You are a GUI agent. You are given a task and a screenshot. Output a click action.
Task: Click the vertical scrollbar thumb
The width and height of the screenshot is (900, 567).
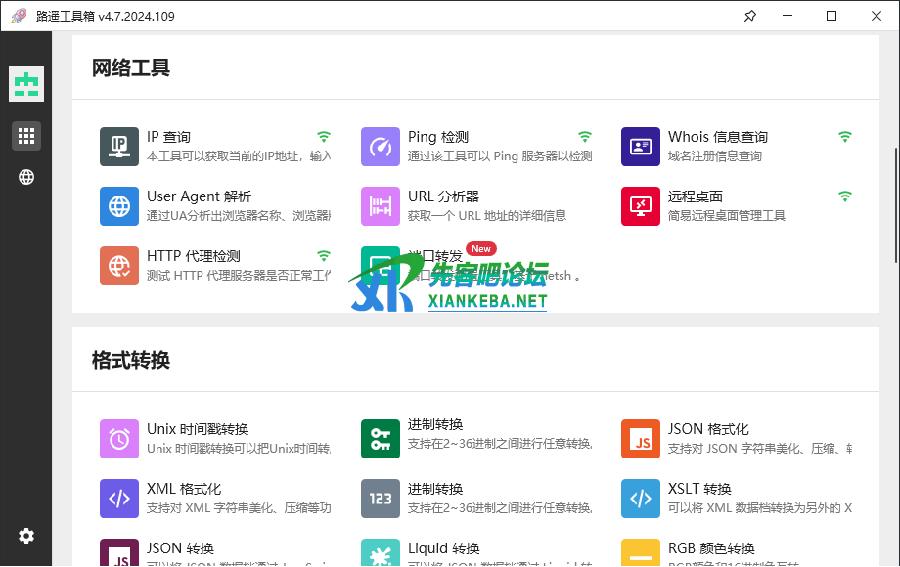point(895,205)
